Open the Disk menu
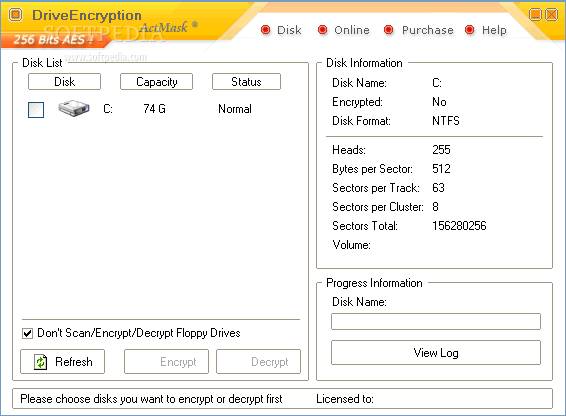 [x=289, y=30]
